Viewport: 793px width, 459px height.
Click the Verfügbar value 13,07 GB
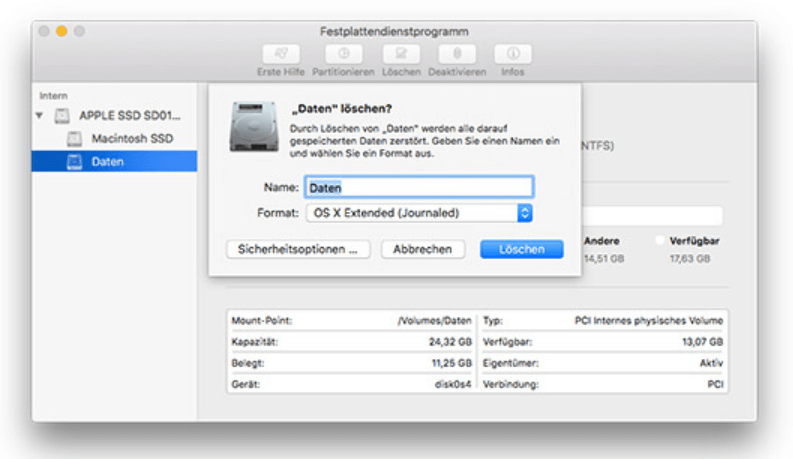[702, 342]
